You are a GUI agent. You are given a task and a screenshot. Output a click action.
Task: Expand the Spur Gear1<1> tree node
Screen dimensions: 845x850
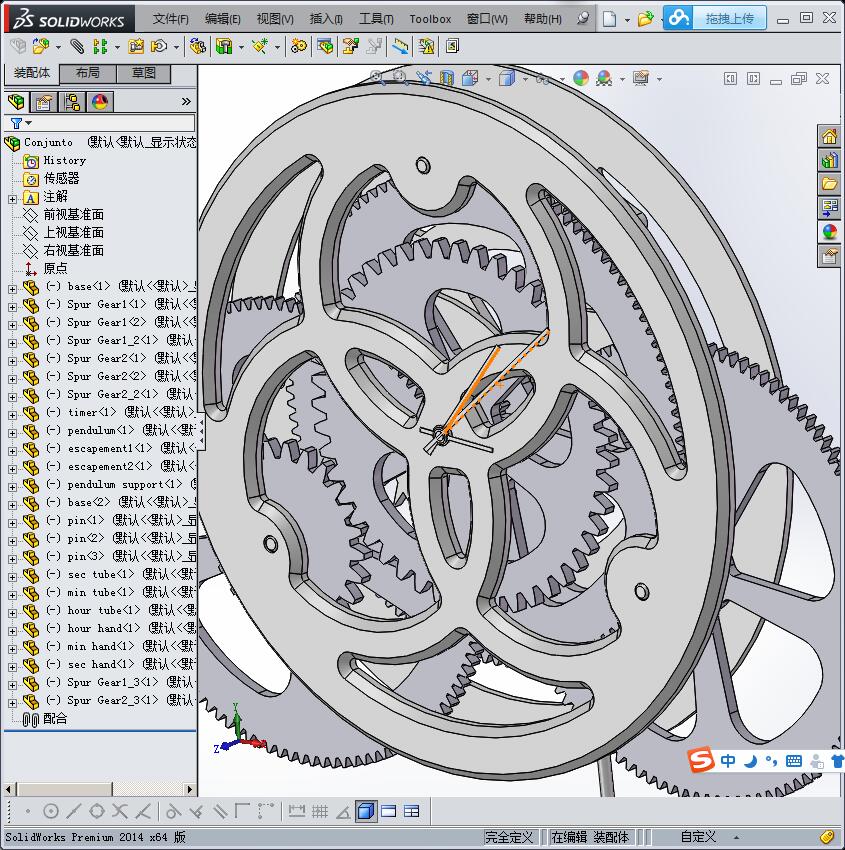click(x=12, y=305)
